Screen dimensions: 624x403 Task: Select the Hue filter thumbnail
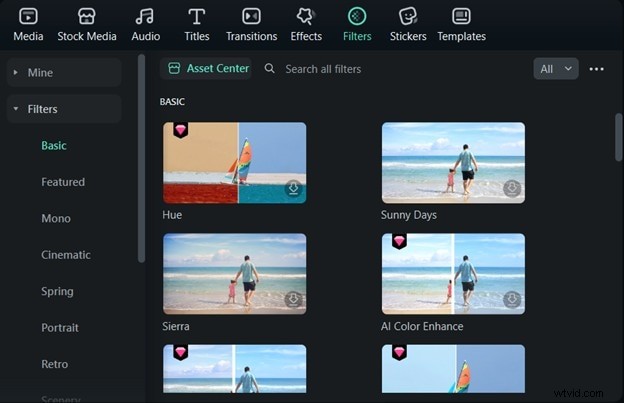coord(234,163)
